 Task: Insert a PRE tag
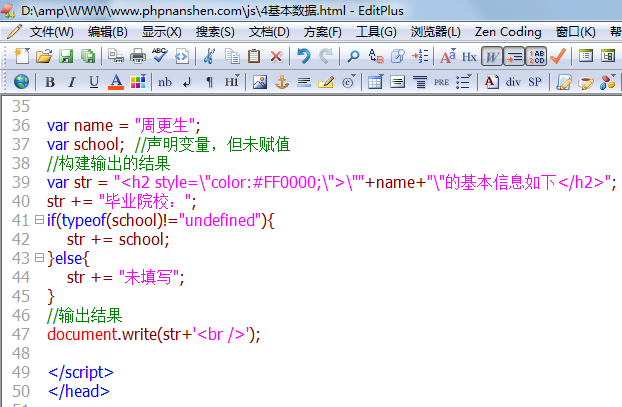click(x=442, y=82)
